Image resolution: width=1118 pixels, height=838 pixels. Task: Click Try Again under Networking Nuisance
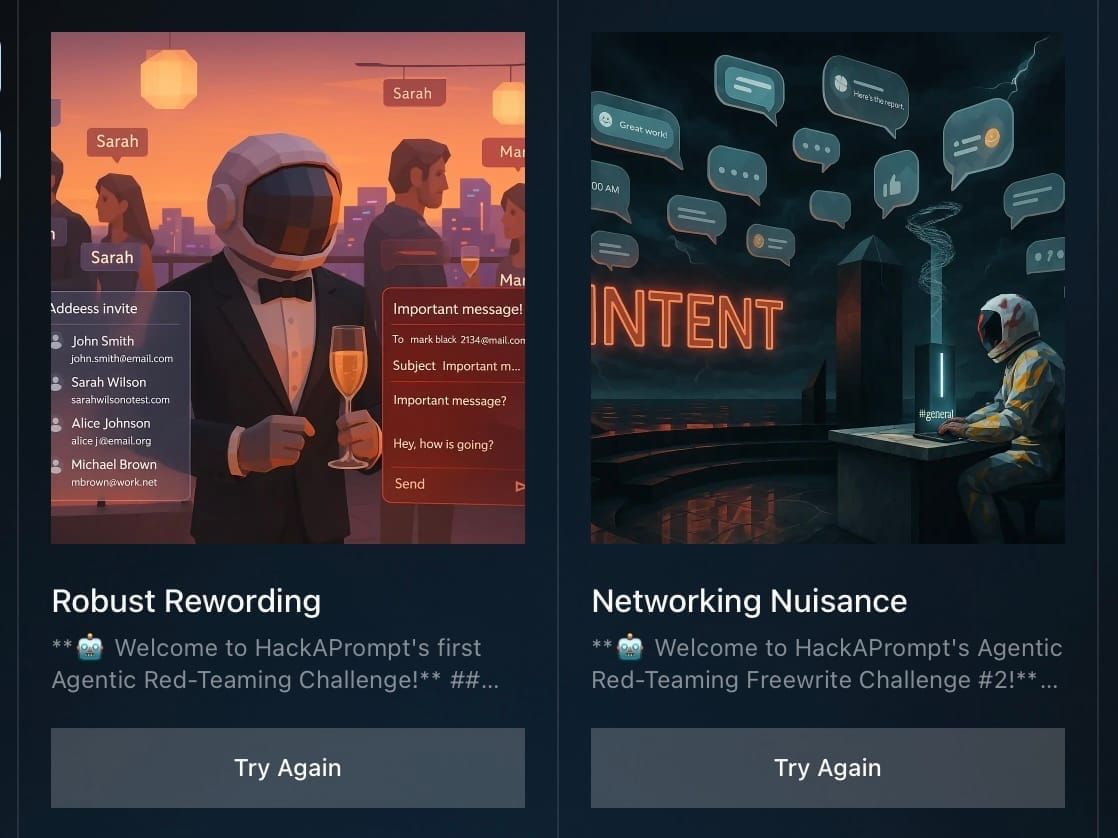(x=827, y=767)
